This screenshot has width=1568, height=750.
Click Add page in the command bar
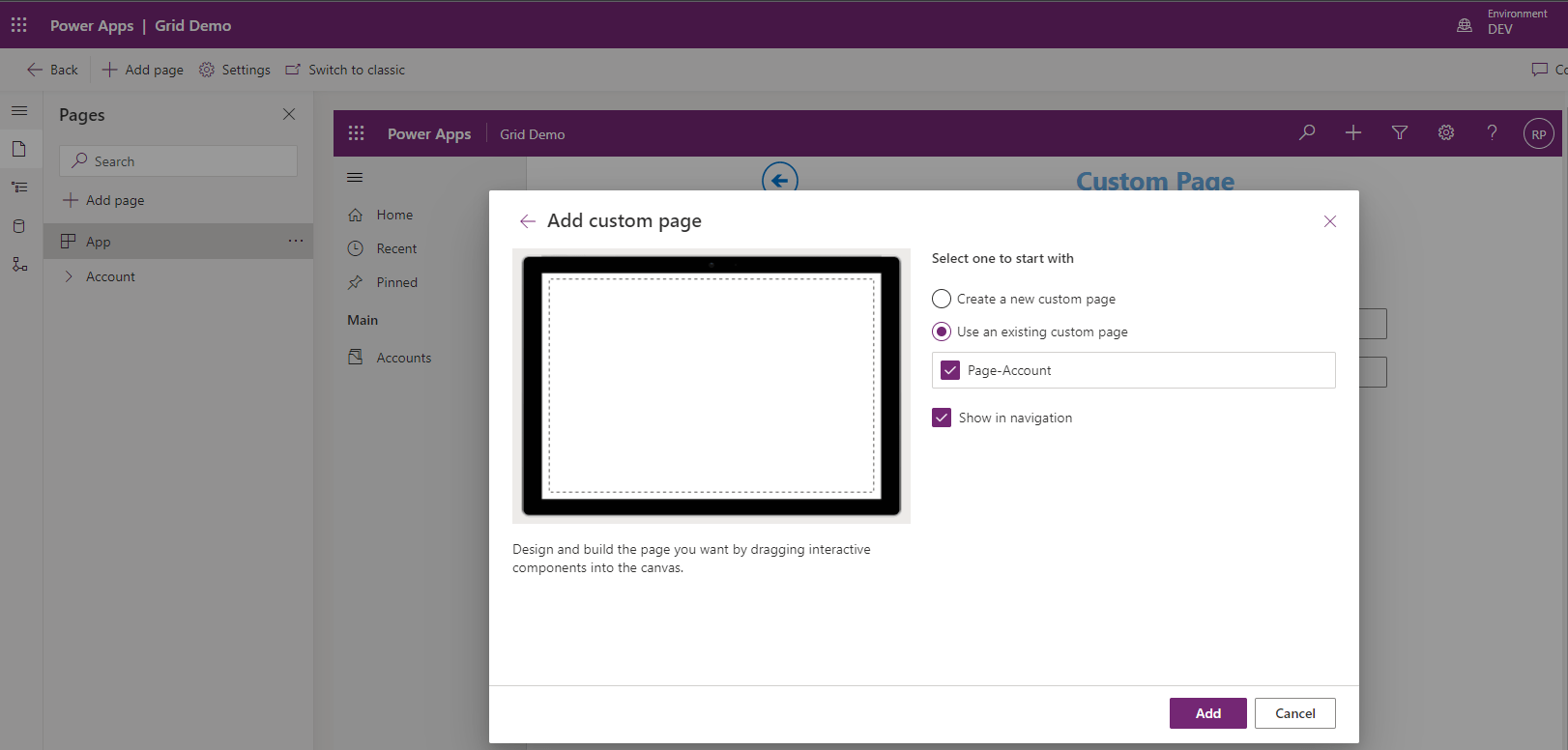click(x=143, y=70)
